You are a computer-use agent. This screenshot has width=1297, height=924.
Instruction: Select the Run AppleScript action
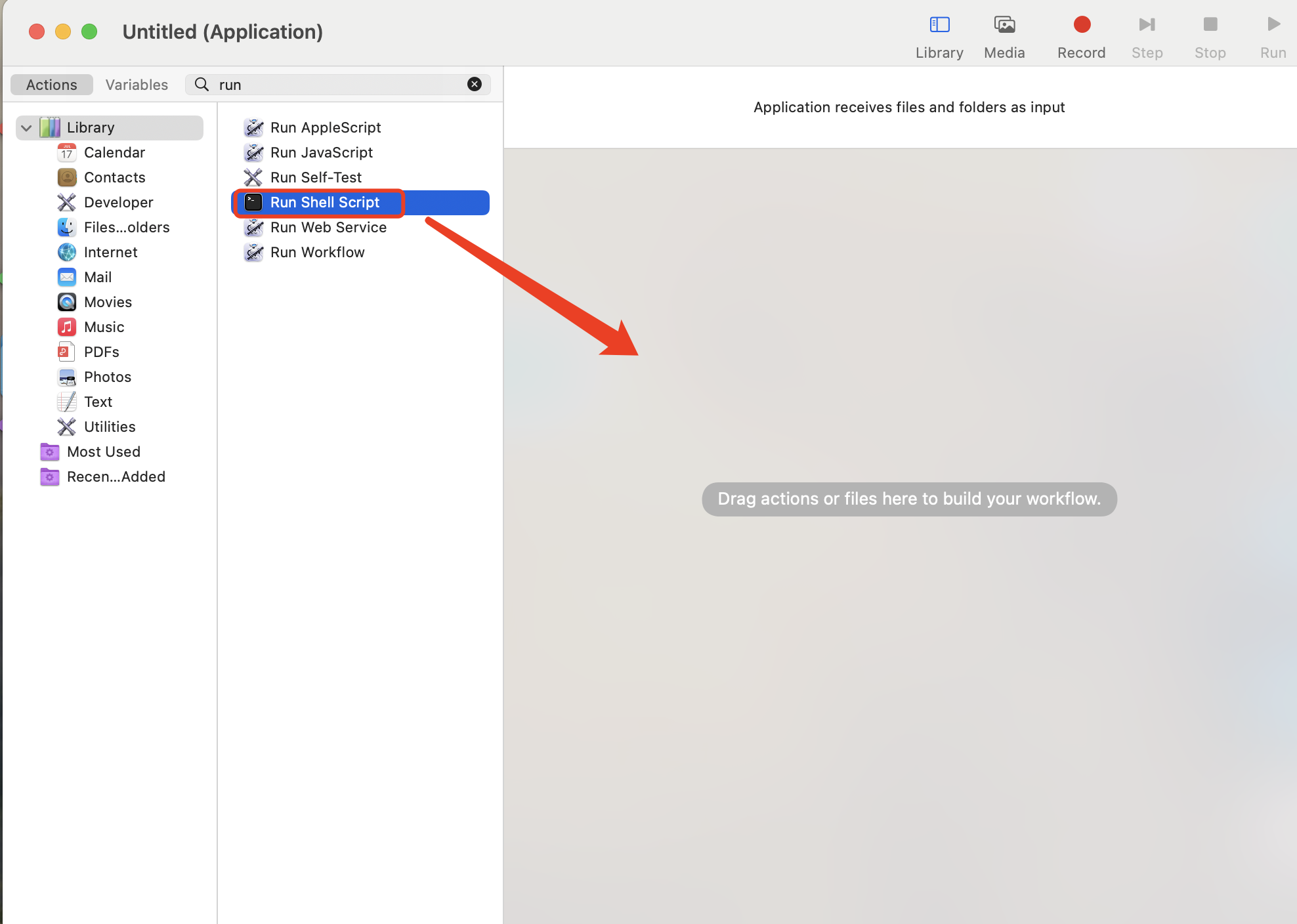325,127
